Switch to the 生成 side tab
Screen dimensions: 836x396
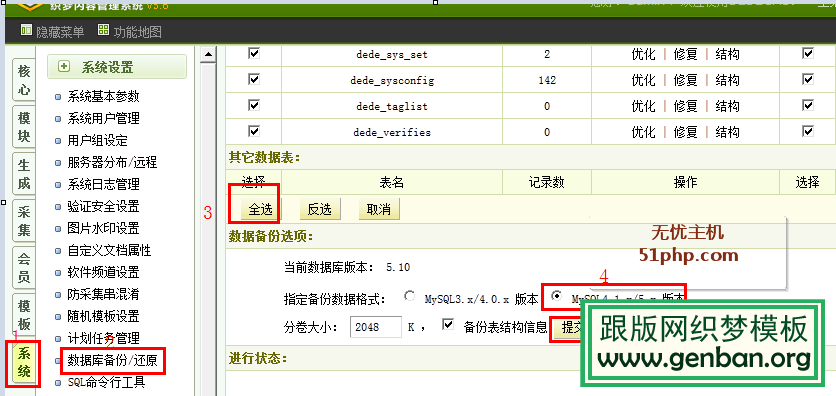(x=24, y=173)
